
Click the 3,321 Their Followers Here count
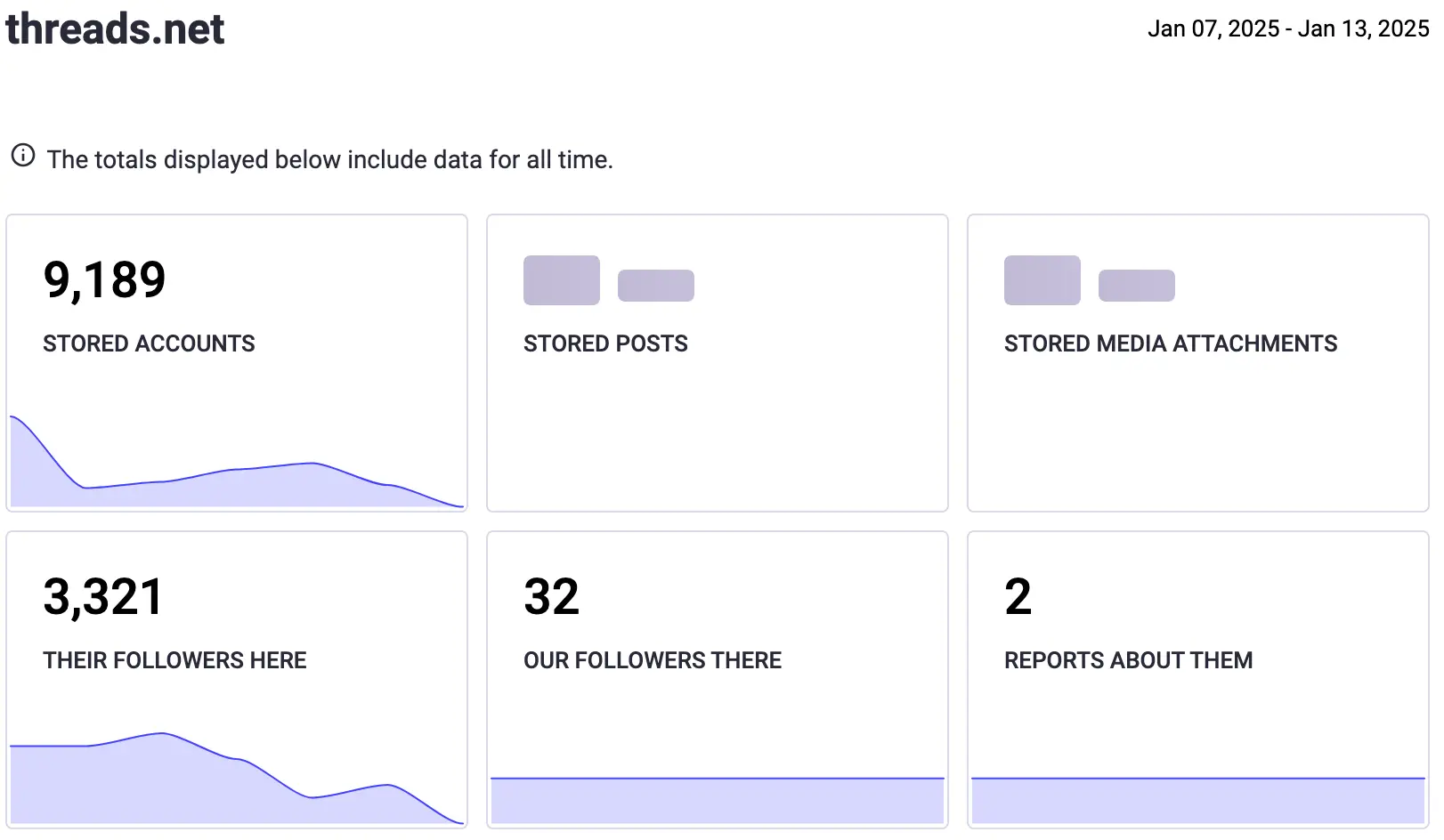pos(104,596)
